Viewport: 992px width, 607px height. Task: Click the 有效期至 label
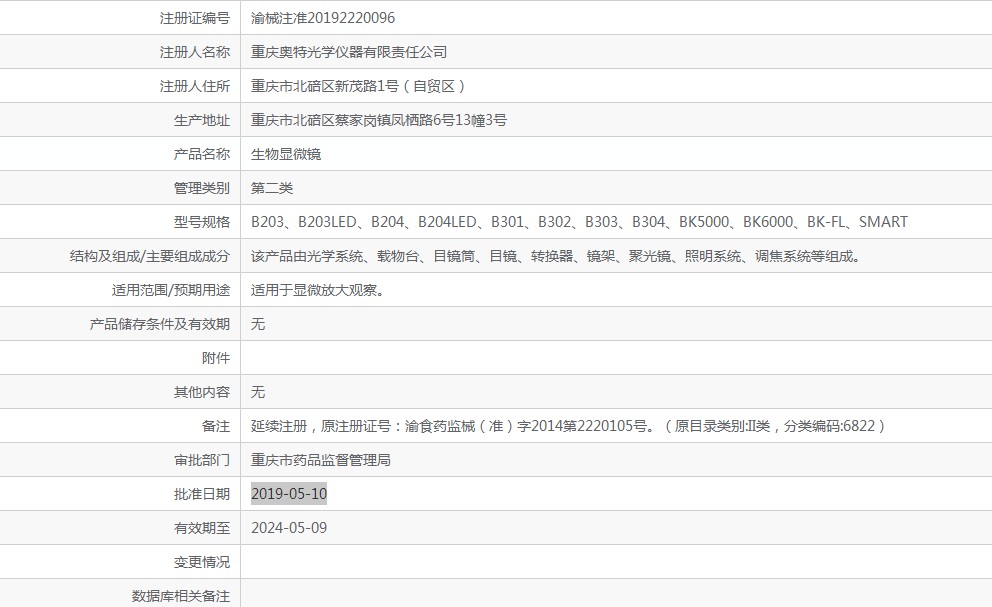tap(202, 529)
